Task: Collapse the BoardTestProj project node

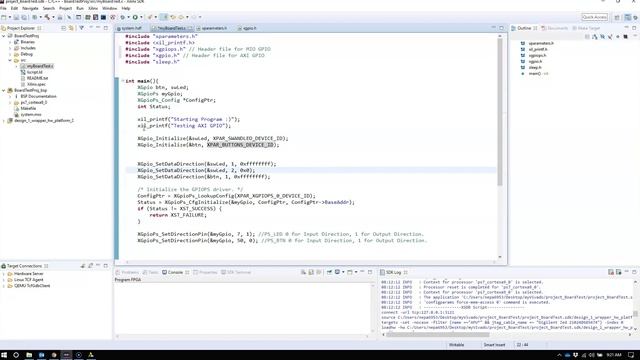Action: (4, 36)
